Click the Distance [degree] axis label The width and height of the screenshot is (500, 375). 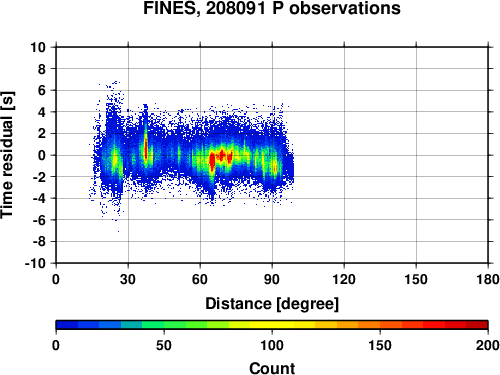[272, 304]
